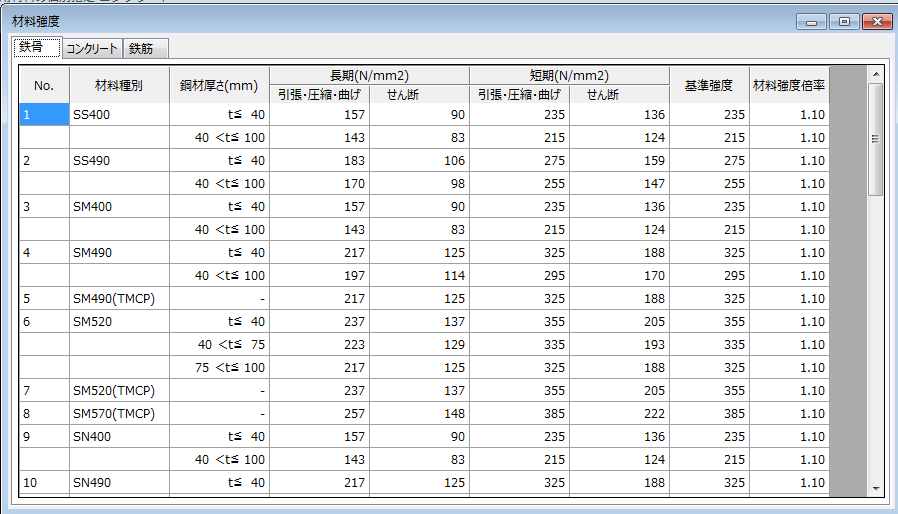The image size is (898, 514).
Task: Select row number 8 cell
Action: click(44, 414)
